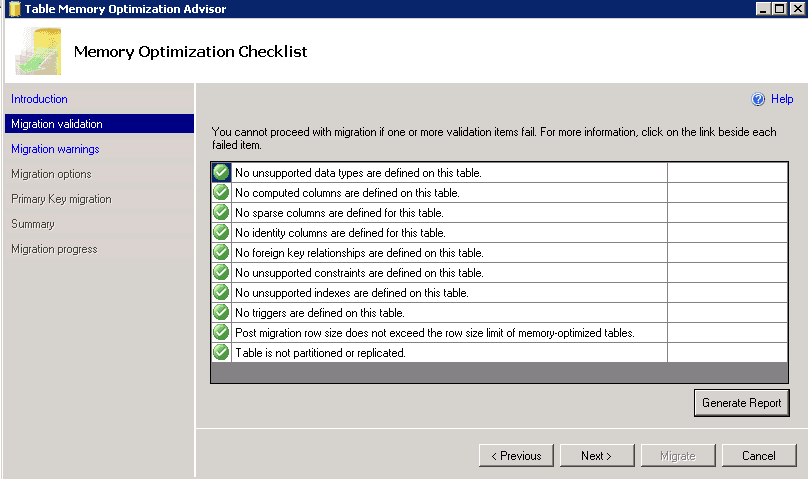This screenshot has width=808, height=479.
Task: Open the Help link
Action: point(782,99)
